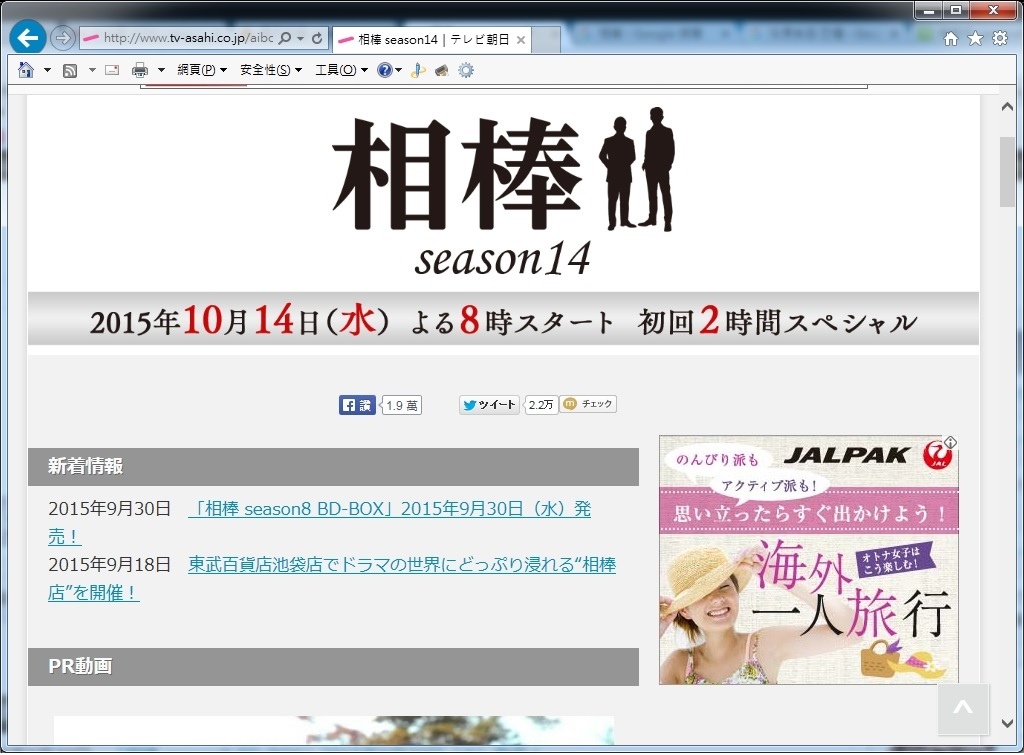The image size is (1024, 755).
Task: Click the search magnifier in address bar
Action: [285, 39]
